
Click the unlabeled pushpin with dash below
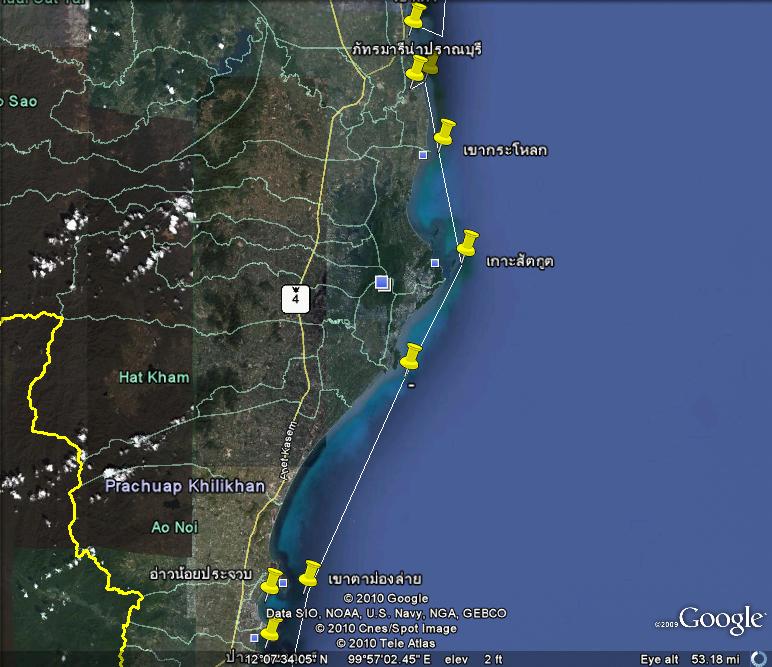[410, 357]
